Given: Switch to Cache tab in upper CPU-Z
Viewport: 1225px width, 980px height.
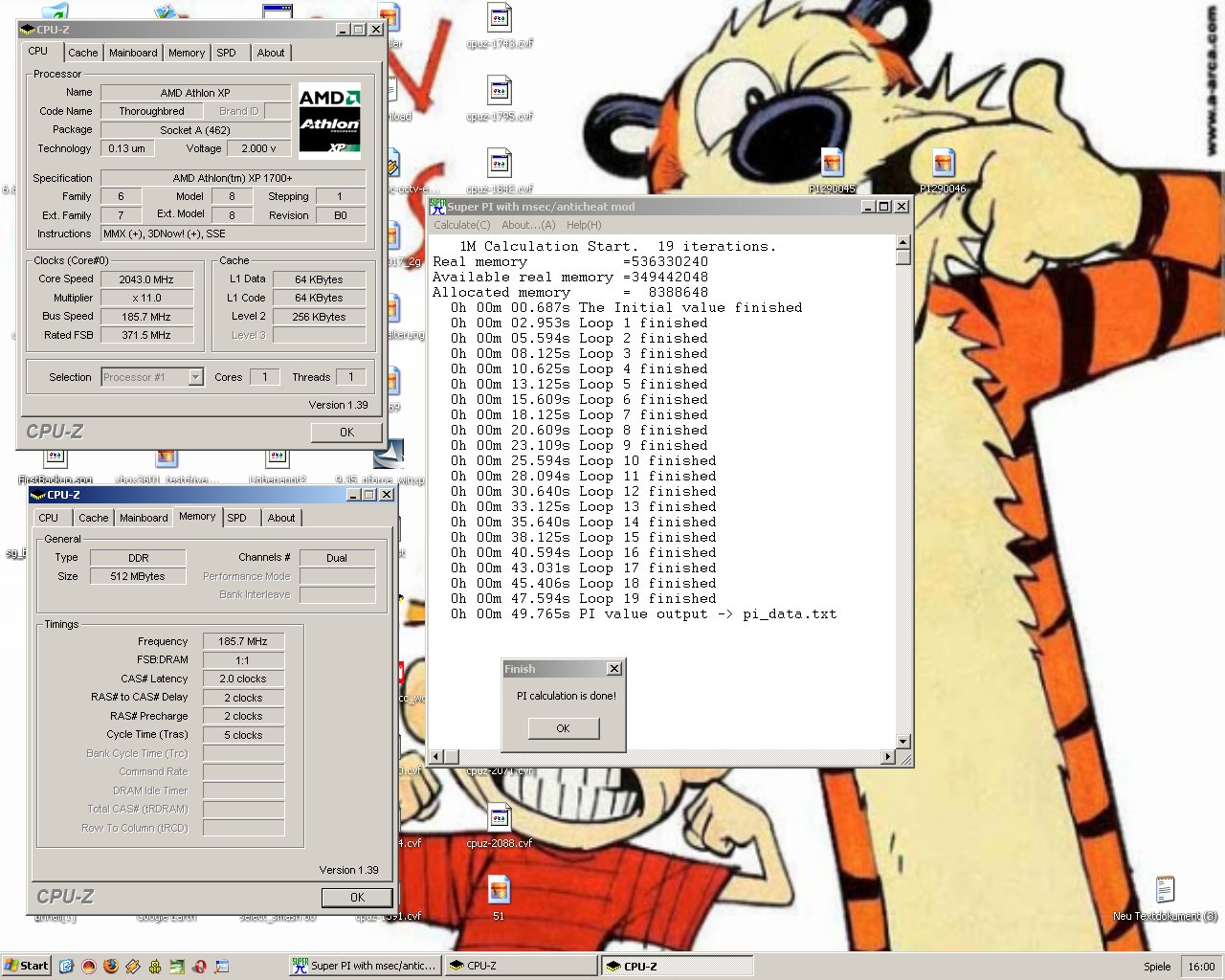Looking at the screenshot, I should tap(83, 53).
